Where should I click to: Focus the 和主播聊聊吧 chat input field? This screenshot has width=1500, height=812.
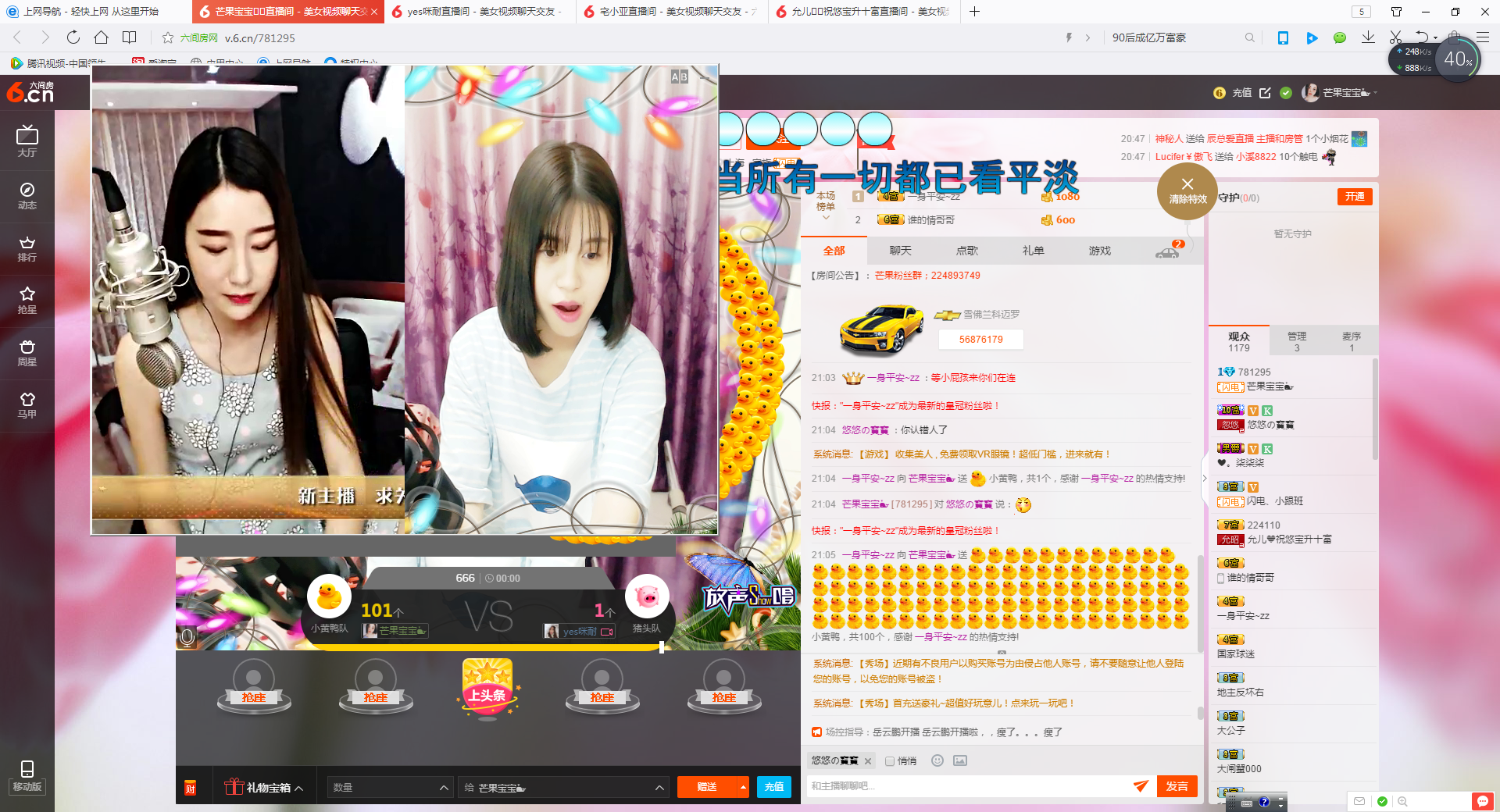coord(969,786)
